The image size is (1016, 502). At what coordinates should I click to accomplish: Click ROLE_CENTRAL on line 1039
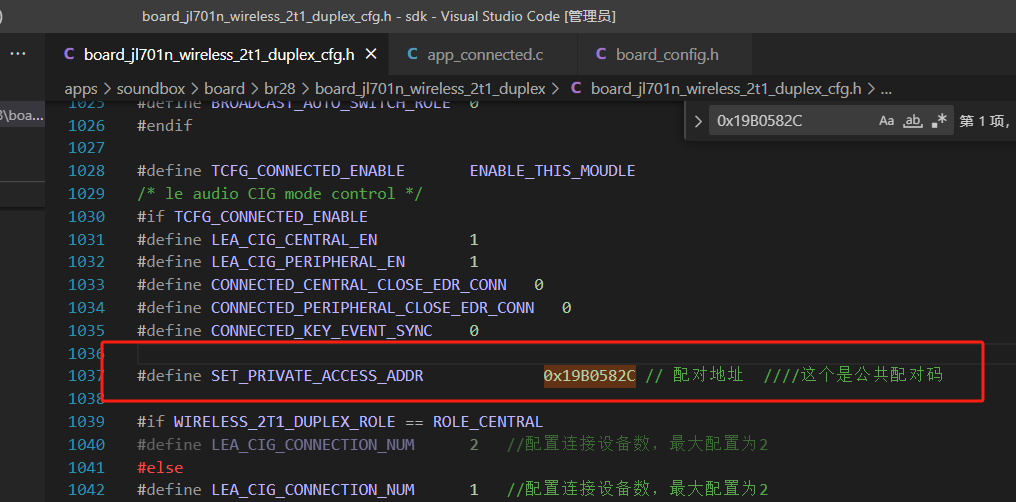click(x=488, y=422)
